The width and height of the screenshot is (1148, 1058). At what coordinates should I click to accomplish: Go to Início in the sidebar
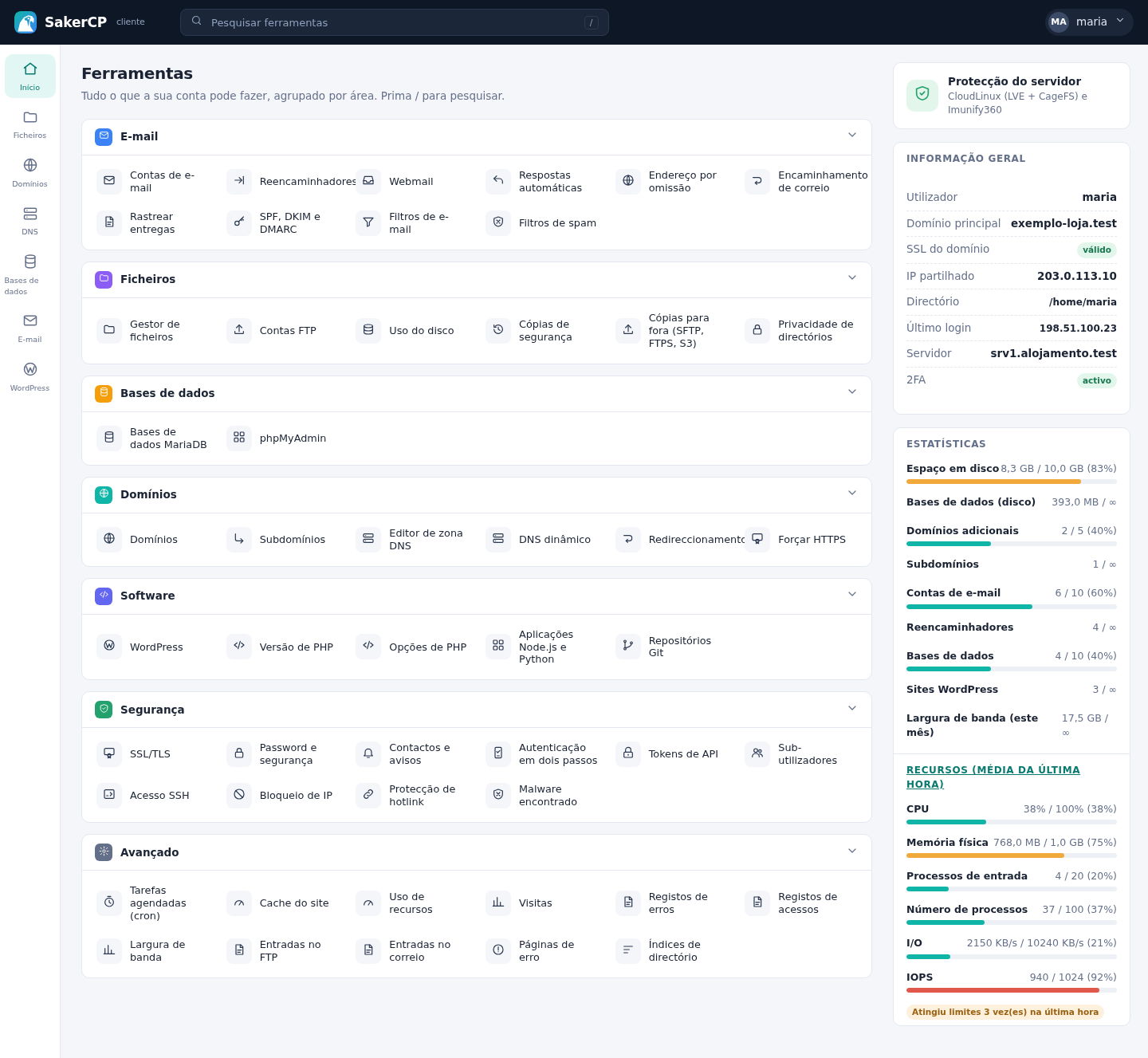(30, 77)
